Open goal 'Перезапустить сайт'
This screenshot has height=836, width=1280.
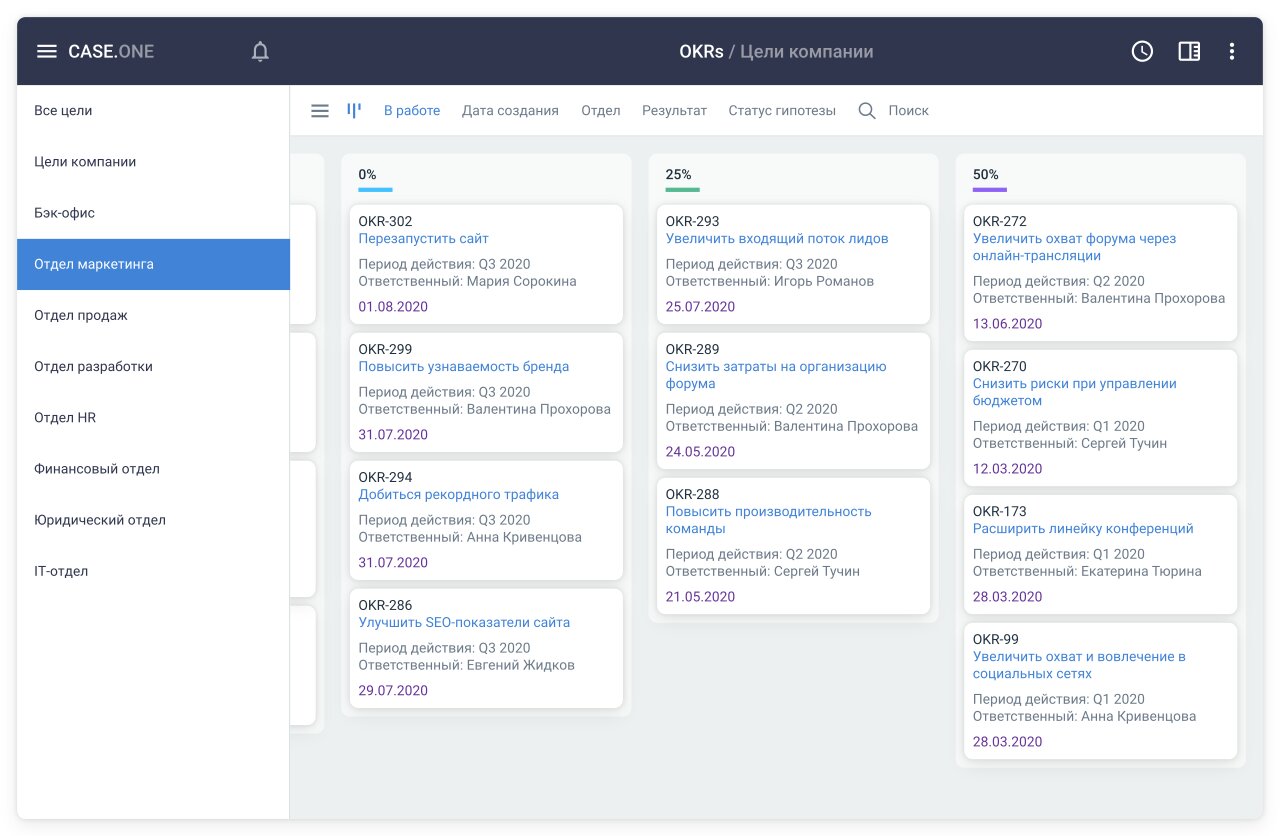[424, 239]
